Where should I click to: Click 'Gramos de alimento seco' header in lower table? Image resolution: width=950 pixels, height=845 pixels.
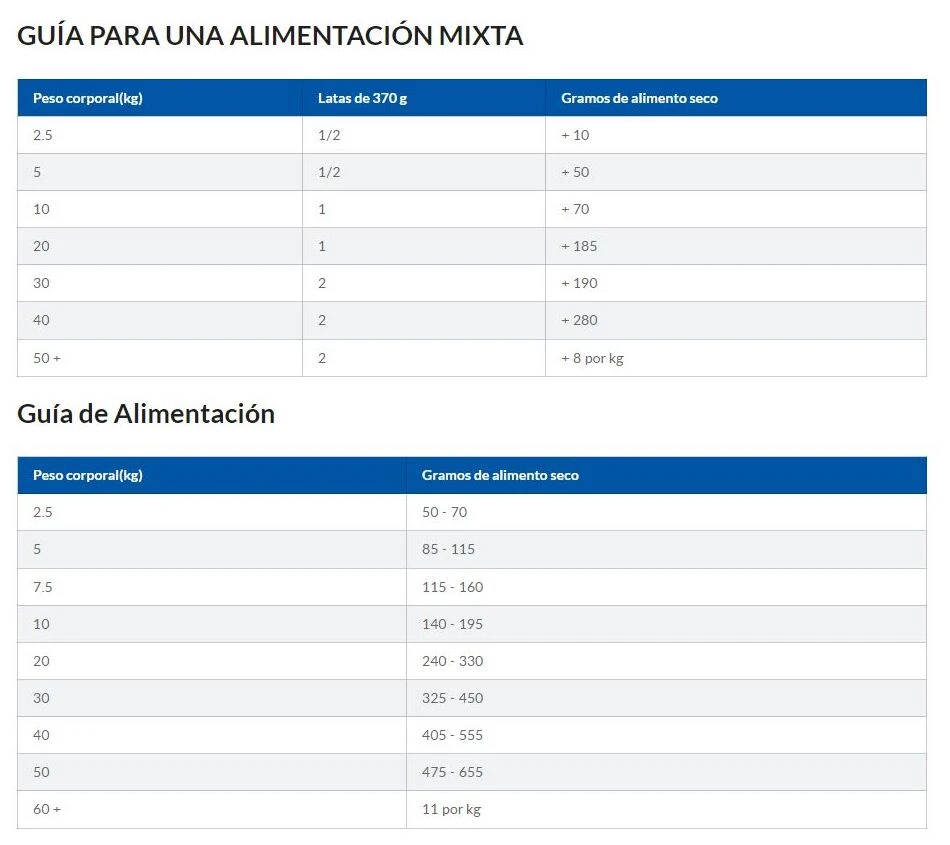coord(500,475)
